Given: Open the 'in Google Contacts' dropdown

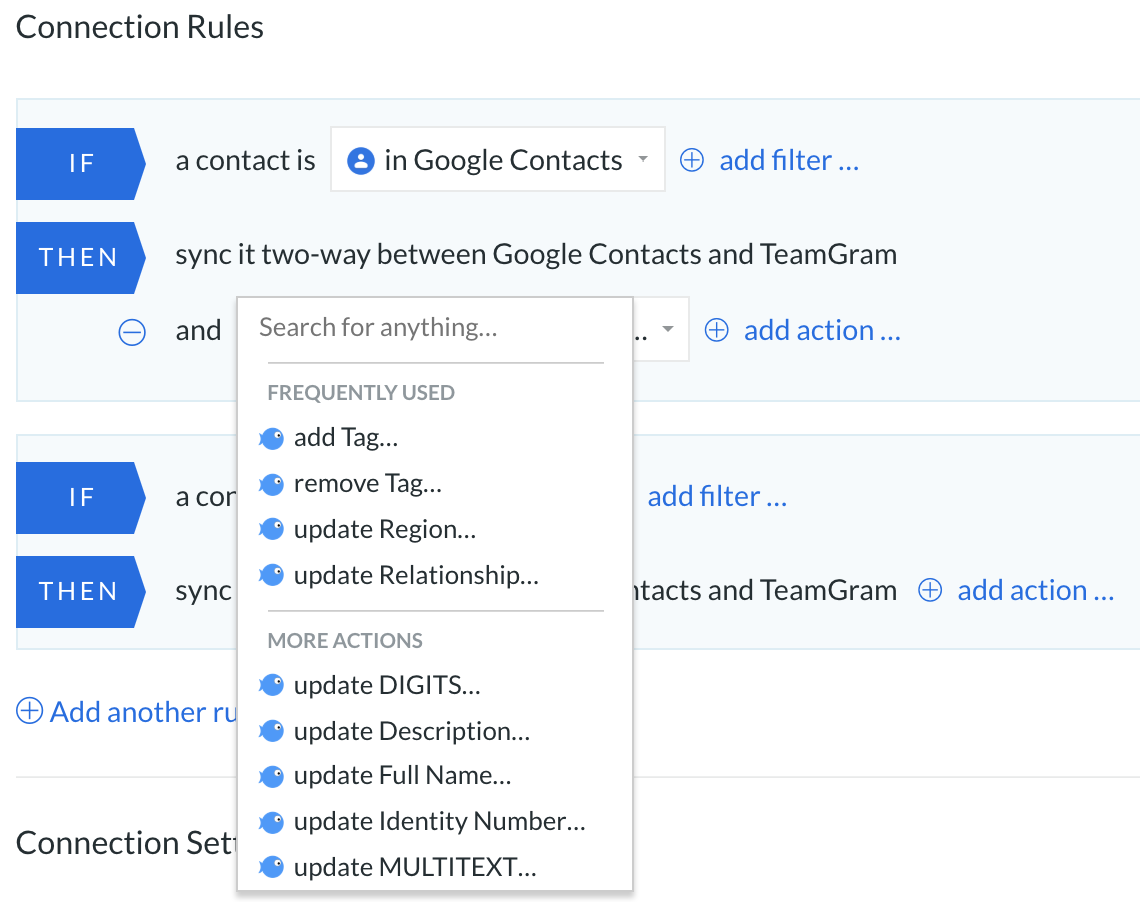Looking at the screenshot, I should tap(497, 159).
